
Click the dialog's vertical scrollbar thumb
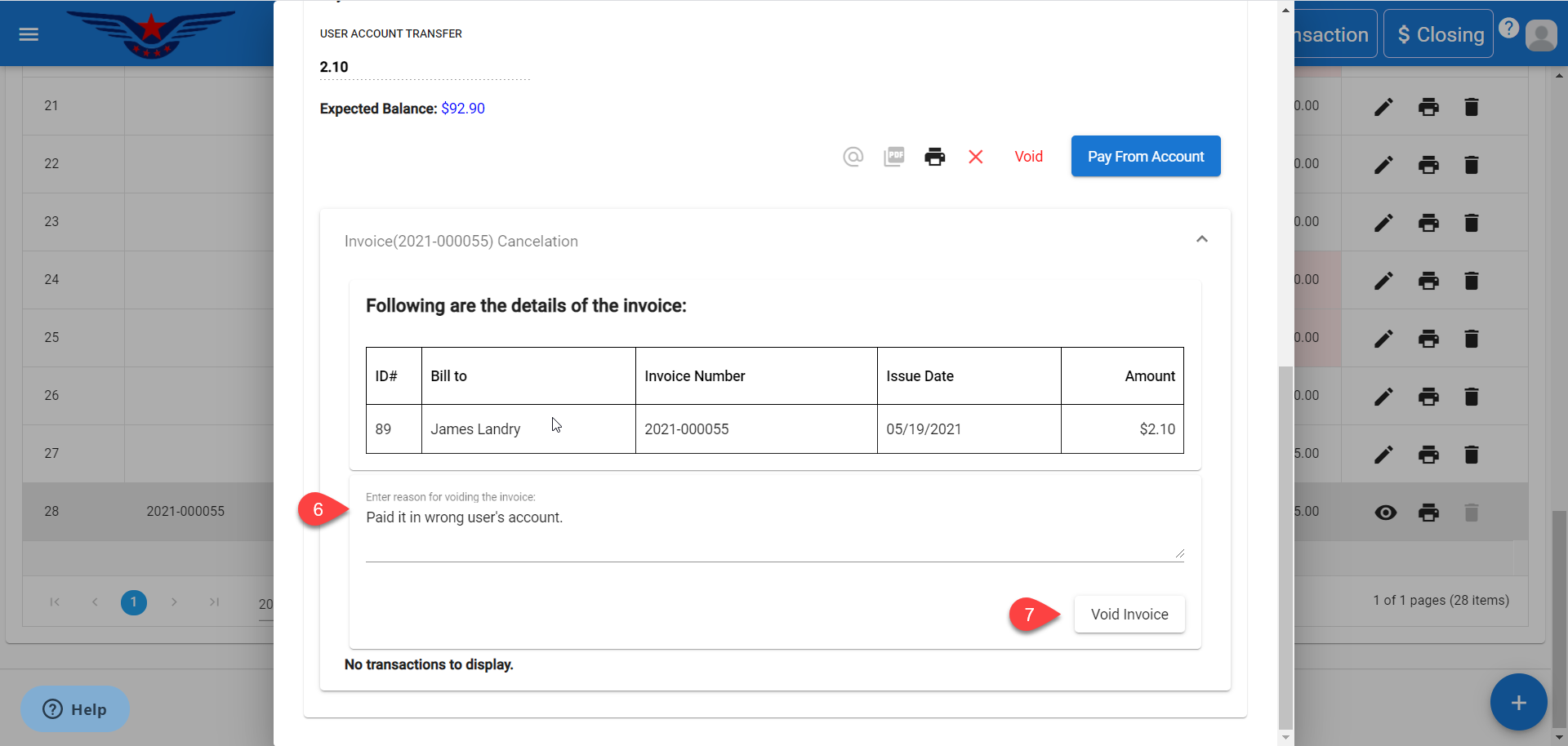click(1285, 547)
